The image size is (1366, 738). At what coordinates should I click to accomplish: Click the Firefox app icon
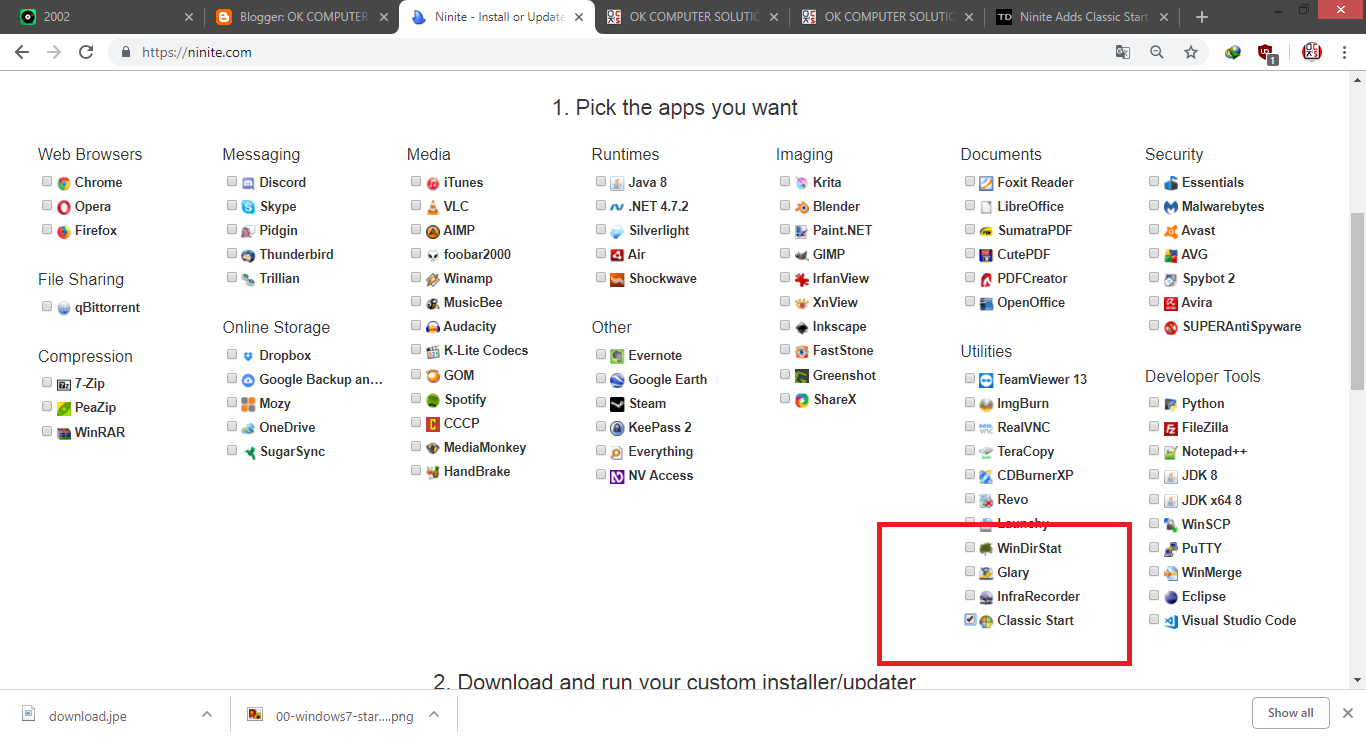click(64, 231)
